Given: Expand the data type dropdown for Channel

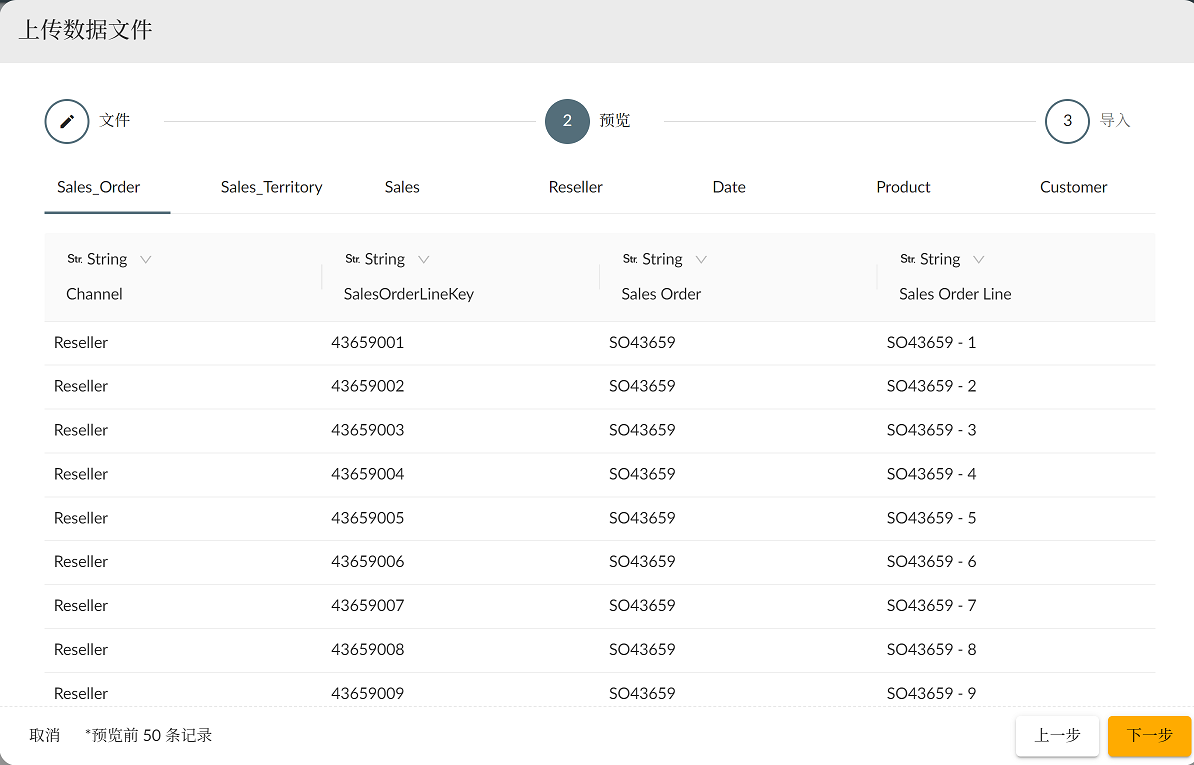Looking at the screenshot, I should coord(146,259).
